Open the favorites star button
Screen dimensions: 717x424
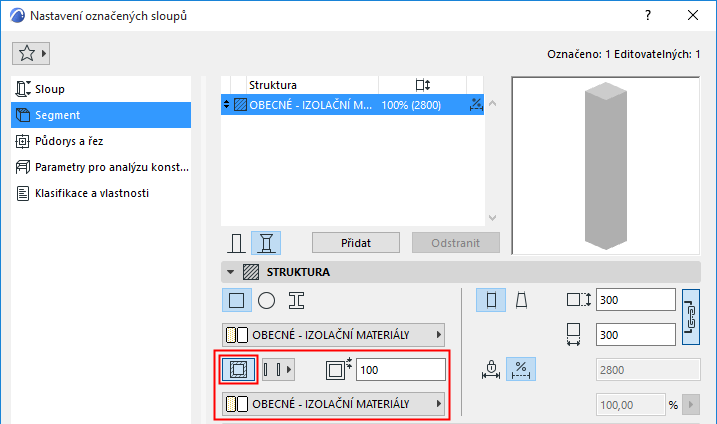pos(31,52)
